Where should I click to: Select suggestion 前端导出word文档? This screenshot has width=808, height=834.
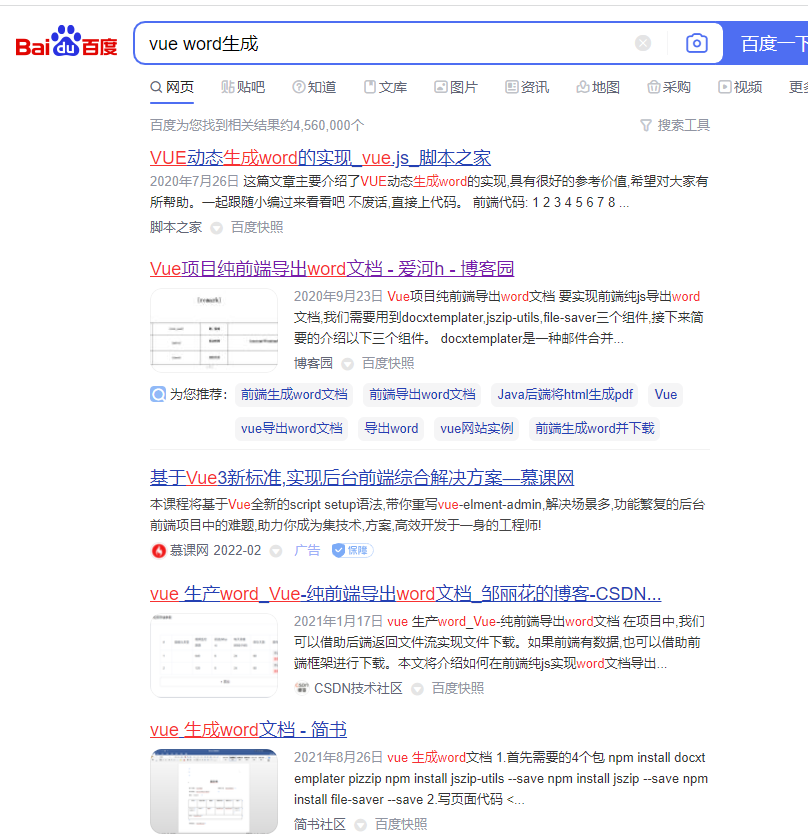pyautogui.click(x=422, y=395)
